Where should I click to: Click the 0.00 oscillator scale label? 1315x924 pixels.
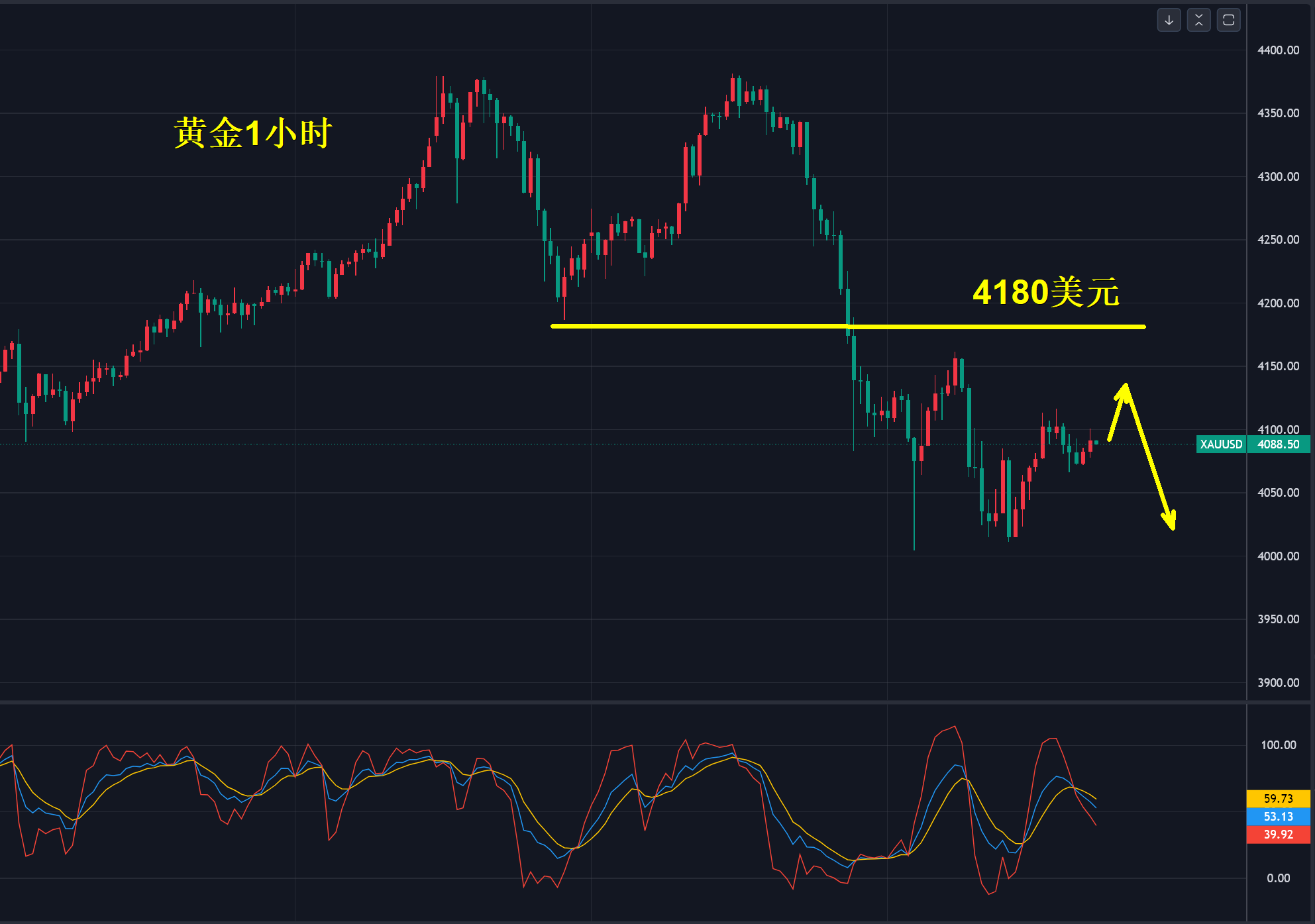(1278, 878)
